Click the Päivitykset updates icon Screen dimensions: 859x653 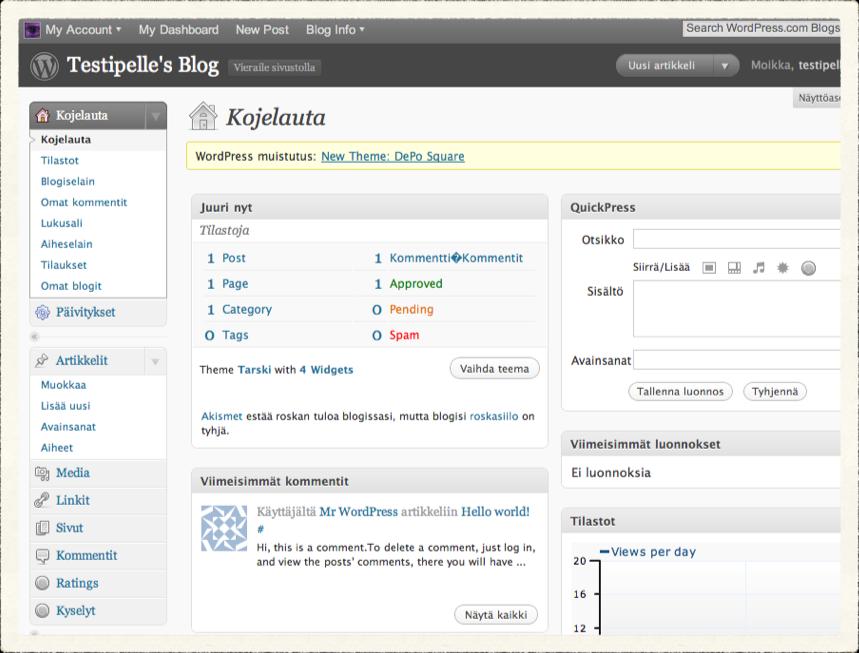click(x=42, y=312)
